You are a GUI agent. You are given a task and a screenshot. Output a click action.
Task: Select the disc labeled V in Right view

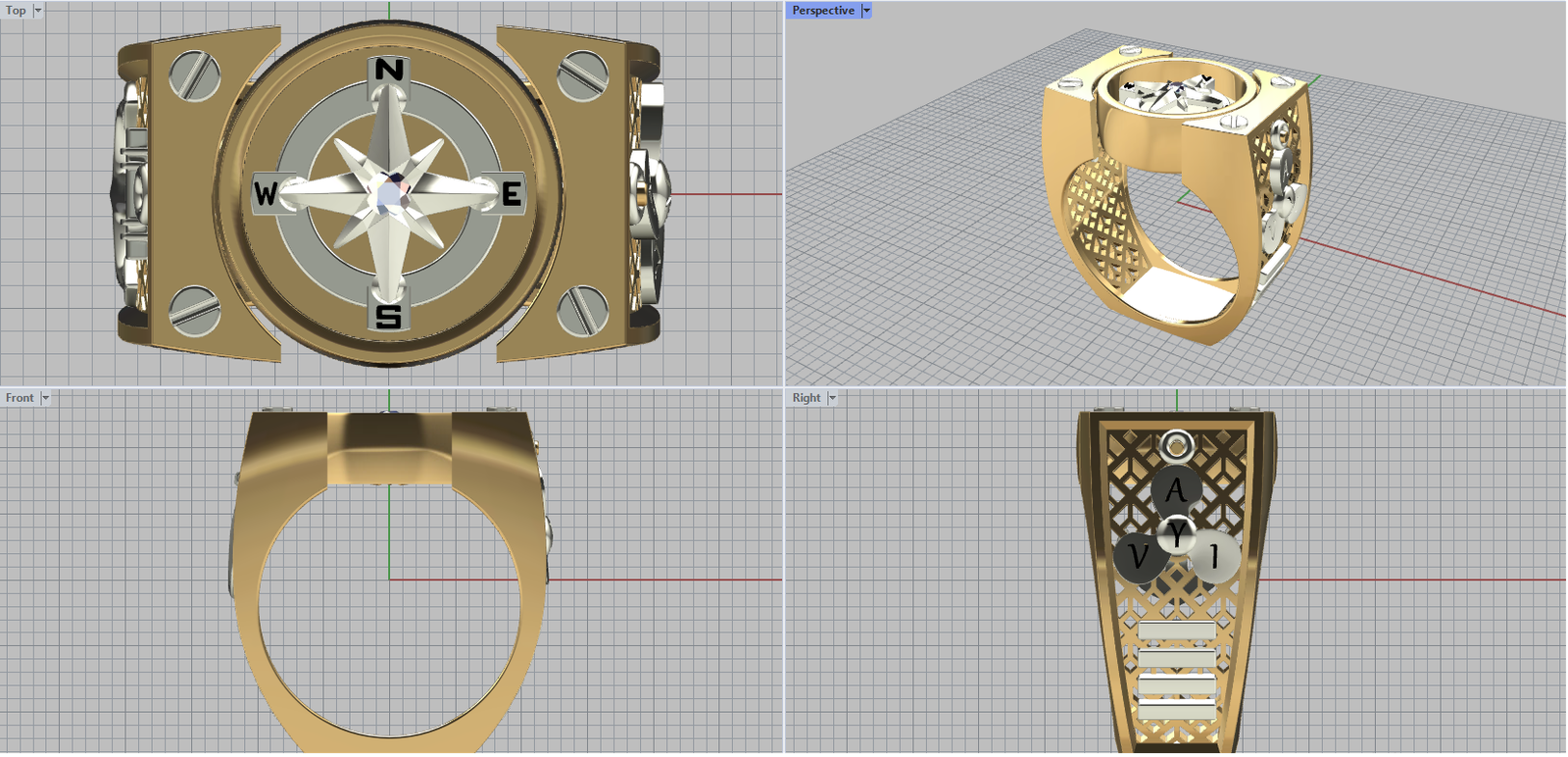pos(1140,558)
